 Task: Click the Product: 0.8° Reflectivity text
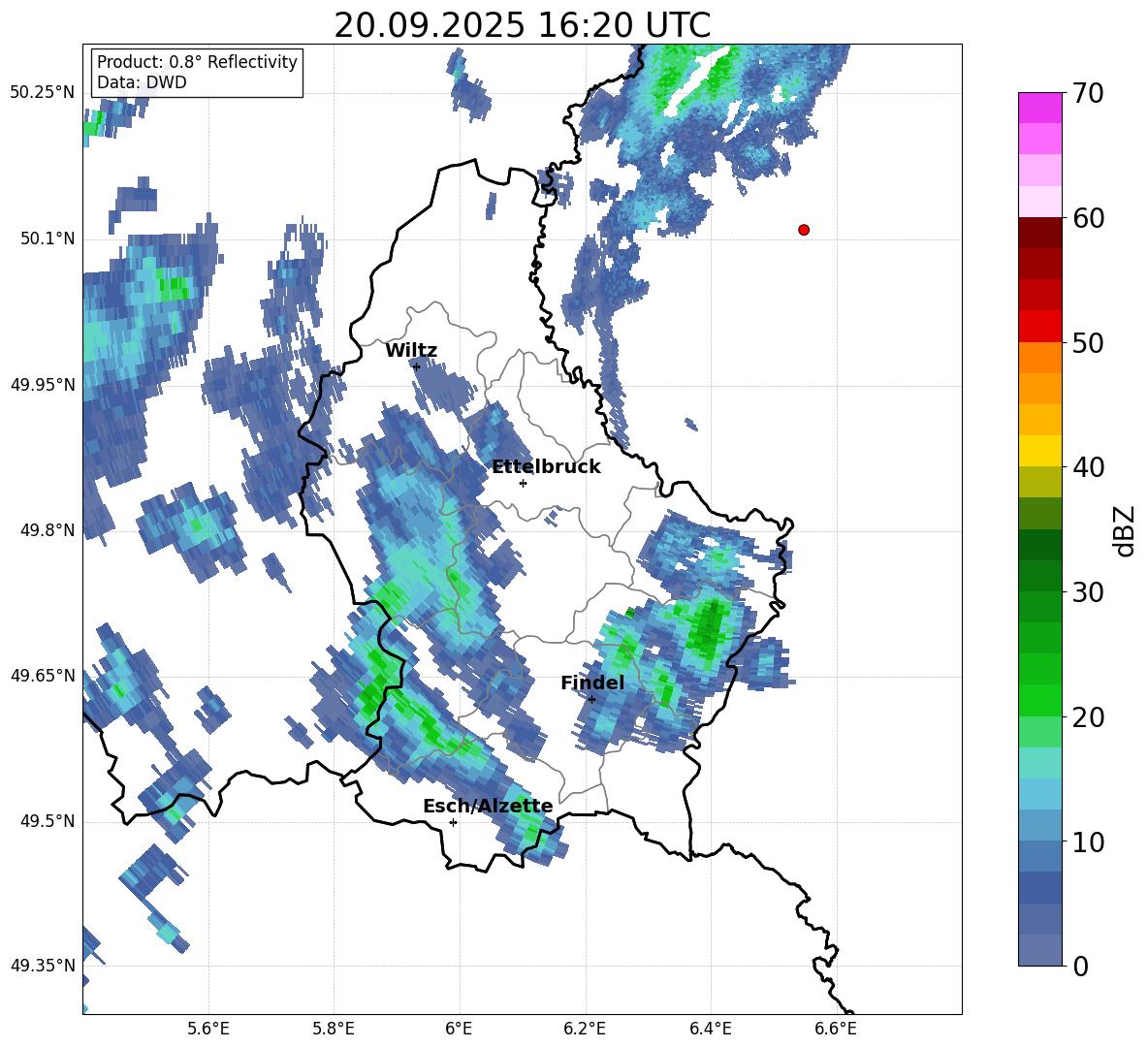[x=197, y=61]
